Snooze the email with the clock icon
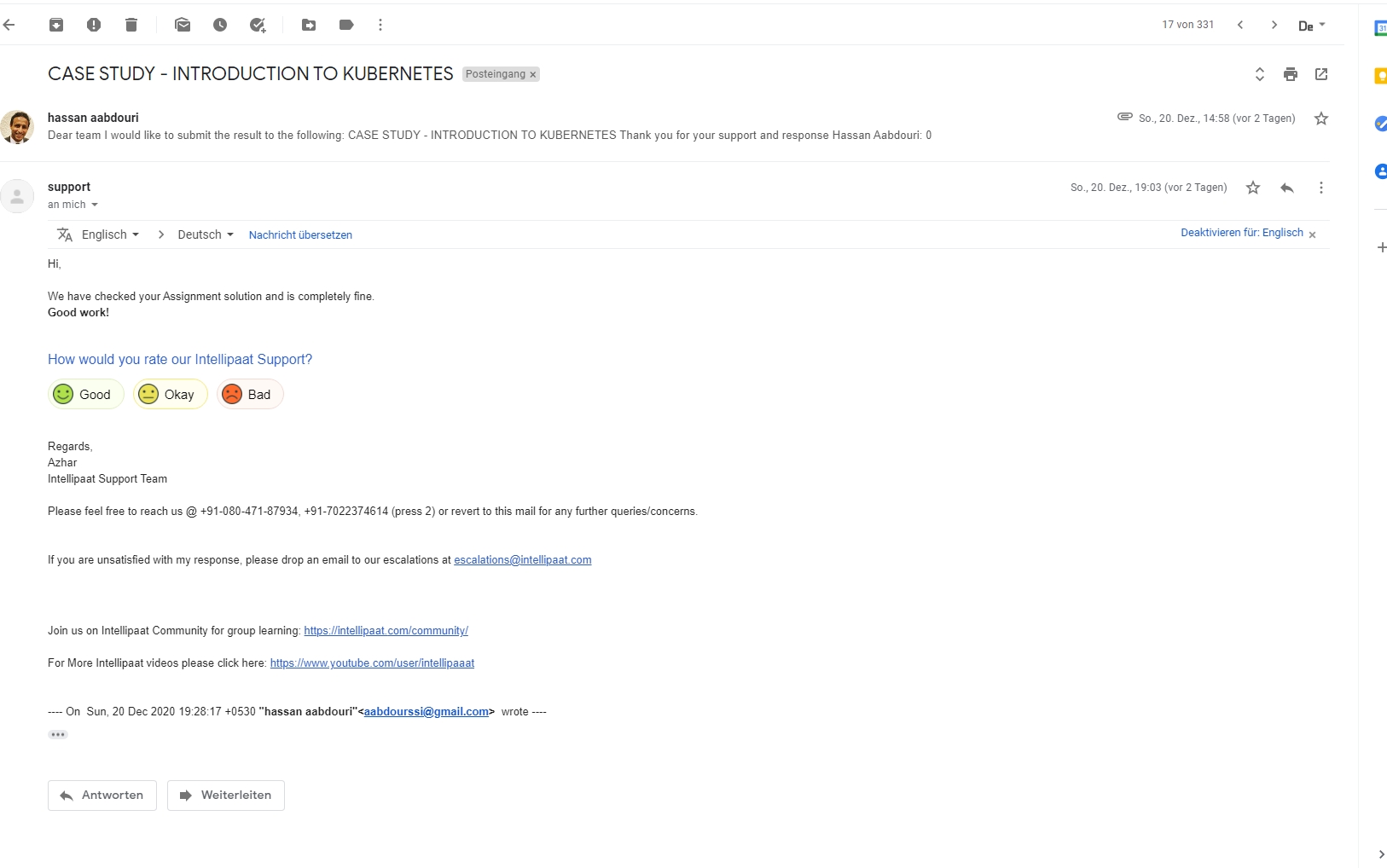1387x868 pixels. pos(220,25)
